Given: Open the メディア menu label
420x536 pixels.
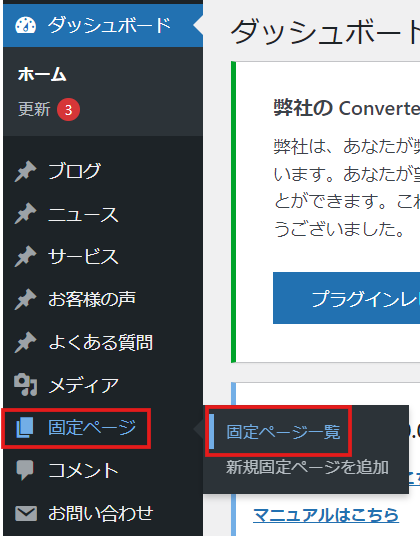Looking at the screenshot, I should click(x=83, y=385).
